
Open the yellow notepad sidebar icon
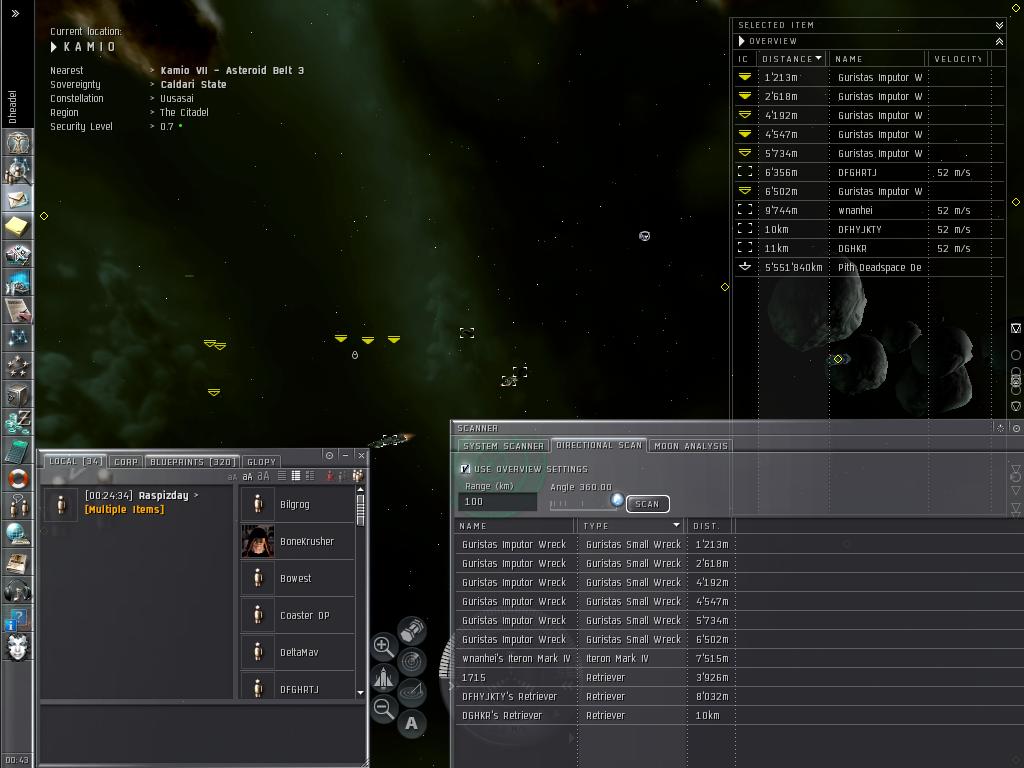point(18,227)
